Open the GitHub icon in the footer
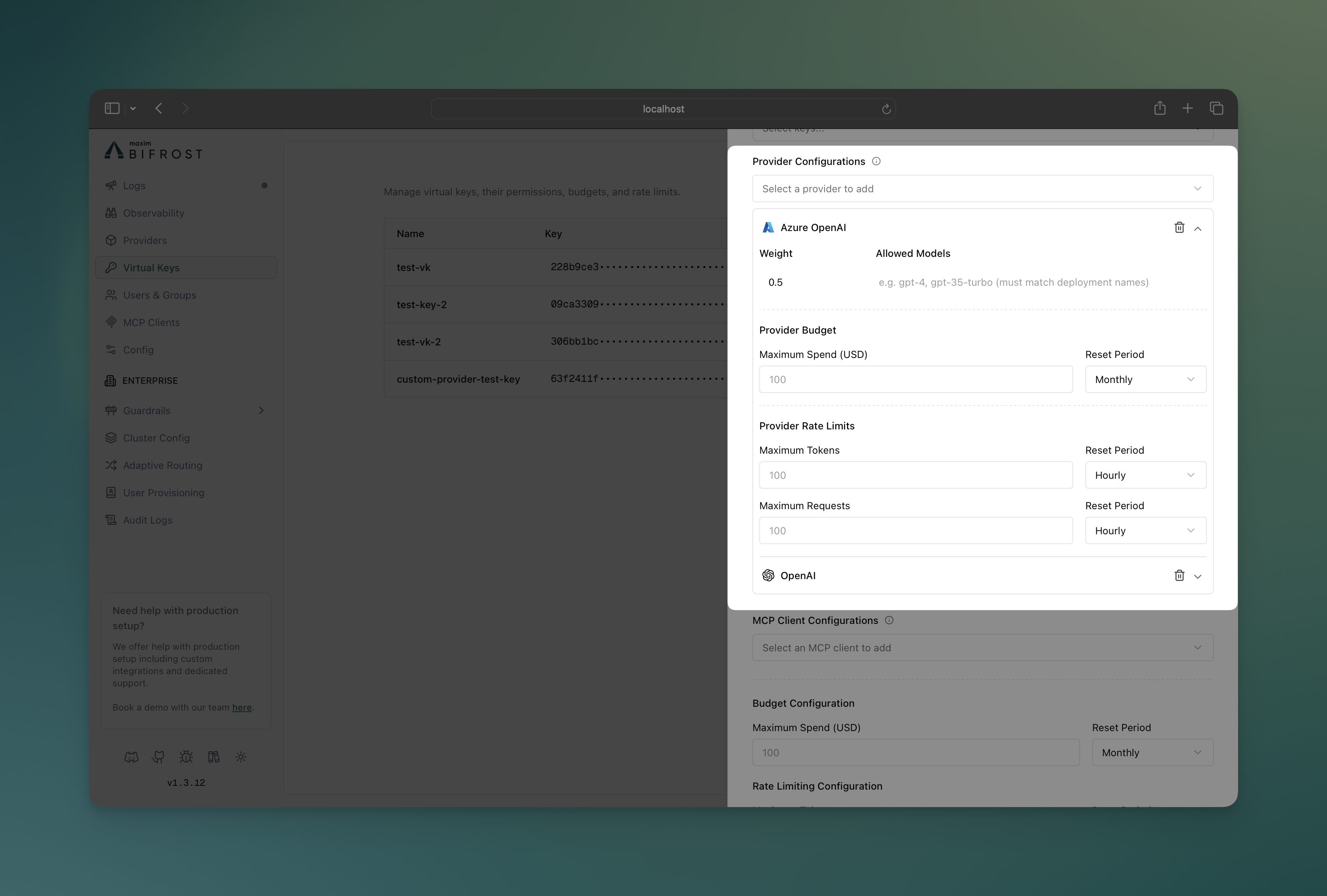This screenshot has width=1327, height=896. pyautogui.click(x=158, y=757)
